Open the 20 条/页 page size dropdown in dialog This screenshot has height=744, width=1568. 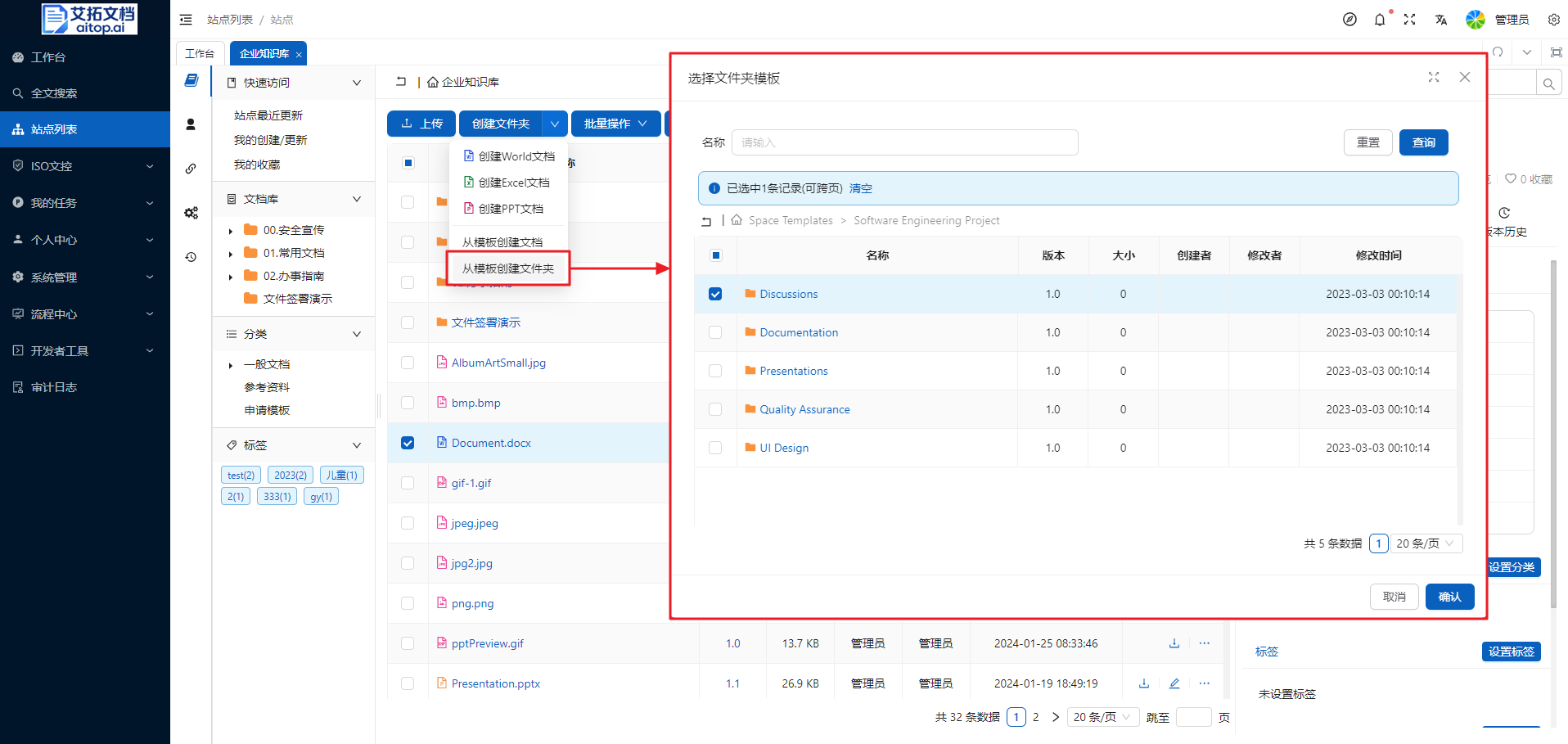1426,543
